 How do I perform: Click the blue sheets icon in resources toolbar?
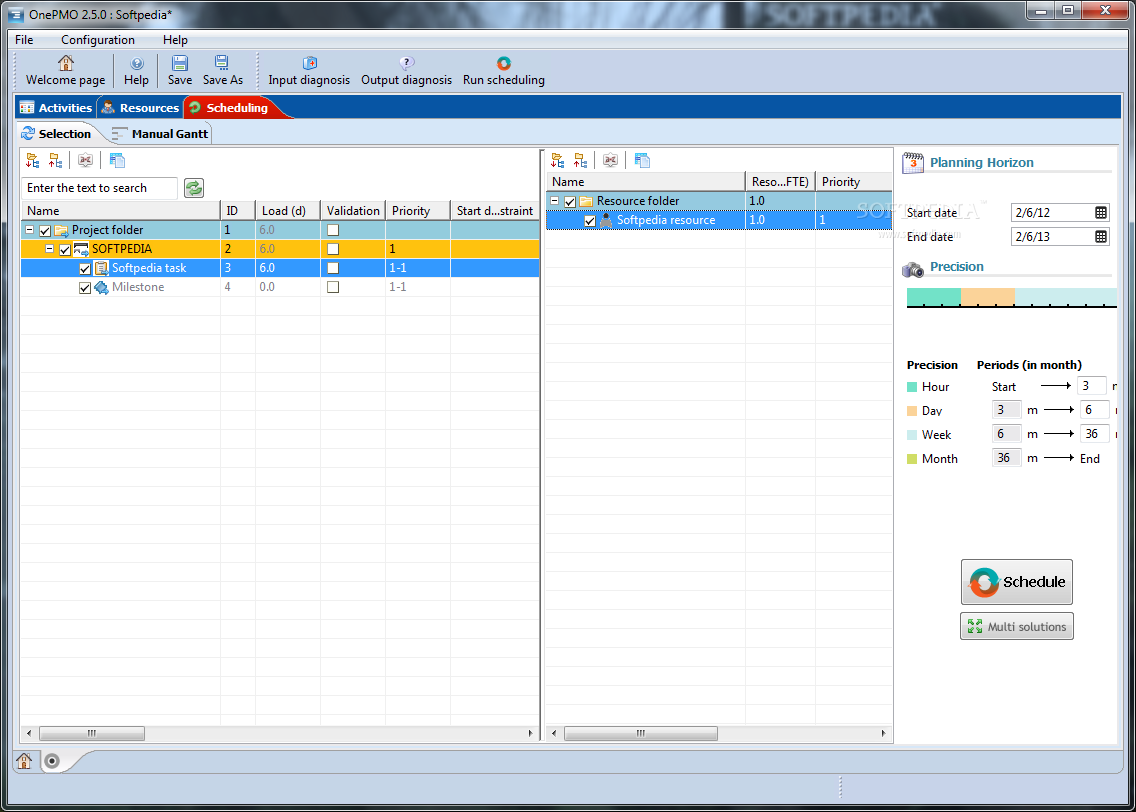[x=642, y=160]
